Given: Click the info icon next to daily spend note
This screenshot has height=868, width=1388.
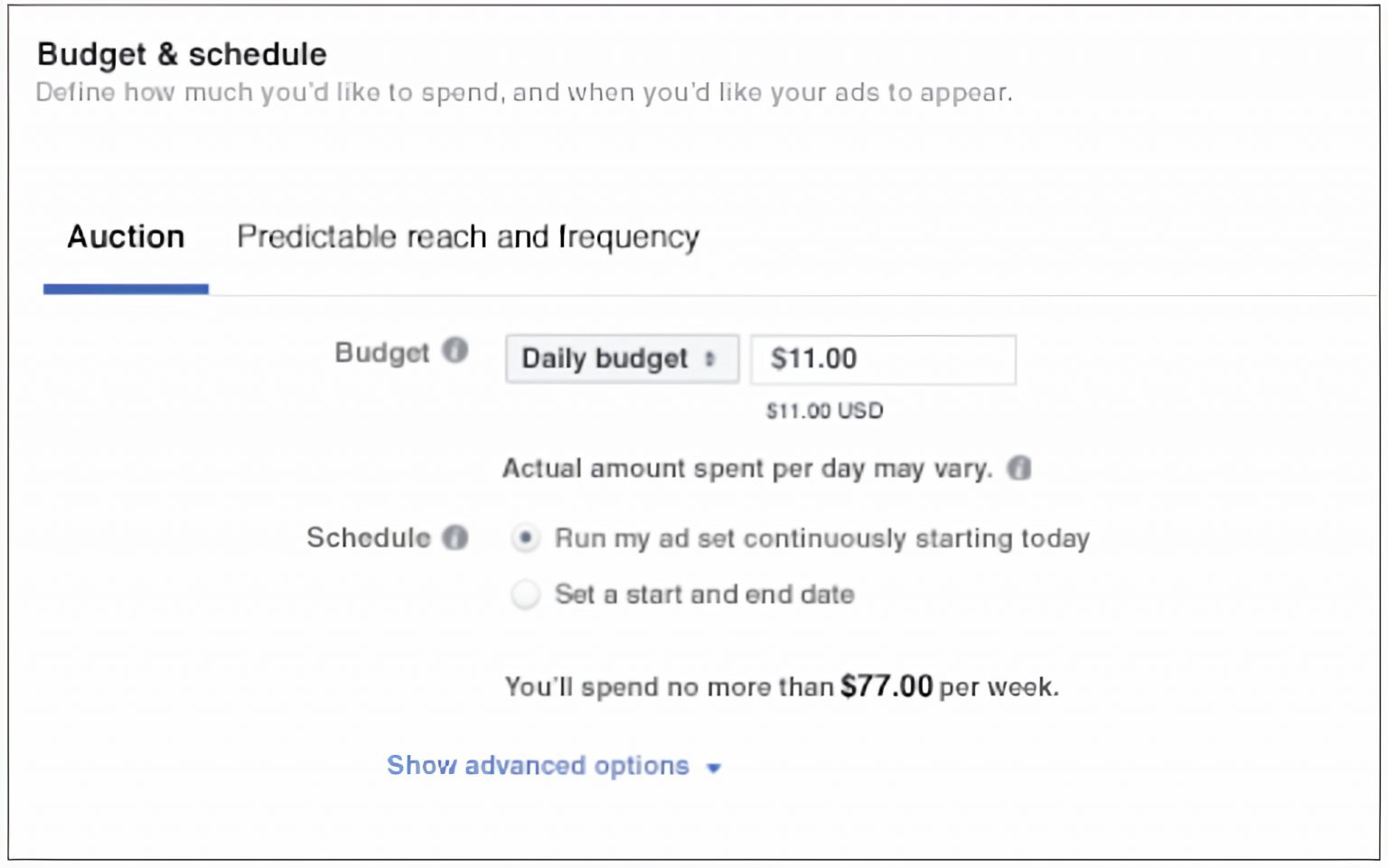Looking at the screenshot, I should point(1019,468).
